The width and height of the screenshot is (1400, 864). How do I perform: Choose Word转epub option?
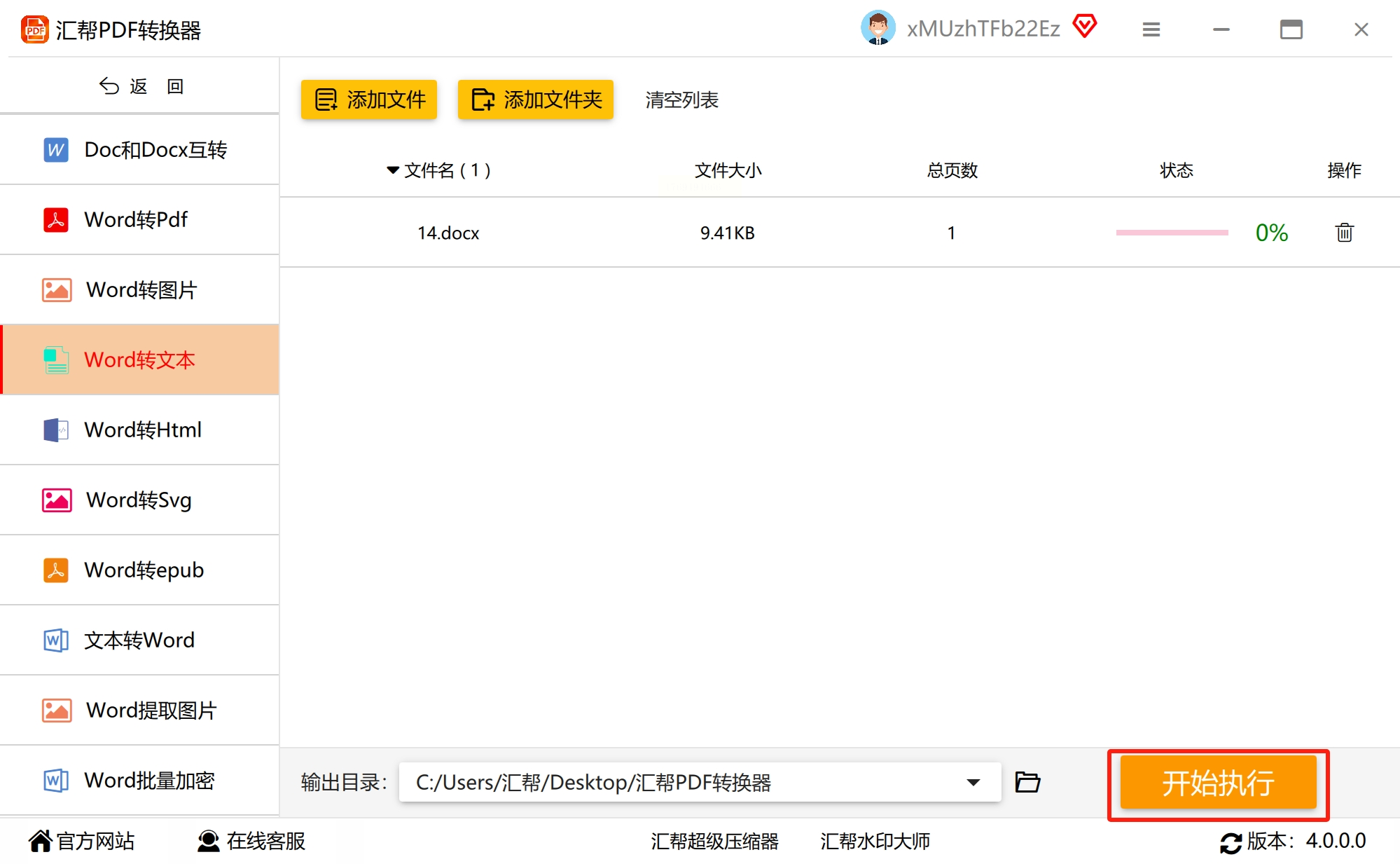pyautogui.click(x=144, y=570)
